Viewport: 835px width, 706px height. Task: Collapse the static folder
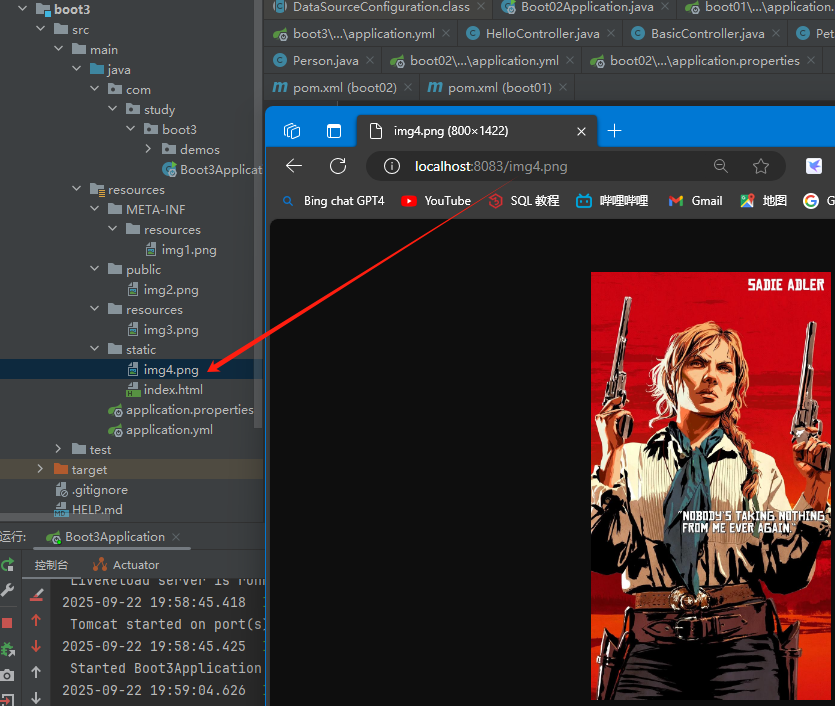tap(95, 349)
